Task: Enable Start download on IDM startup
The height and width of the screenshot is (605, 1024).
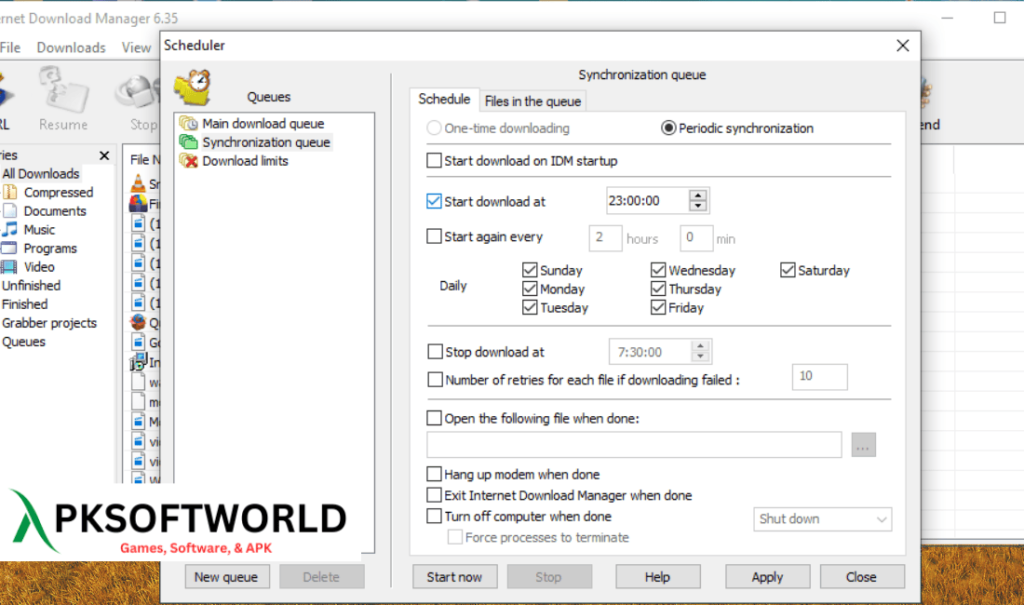Action: click(x=434, y=160)
